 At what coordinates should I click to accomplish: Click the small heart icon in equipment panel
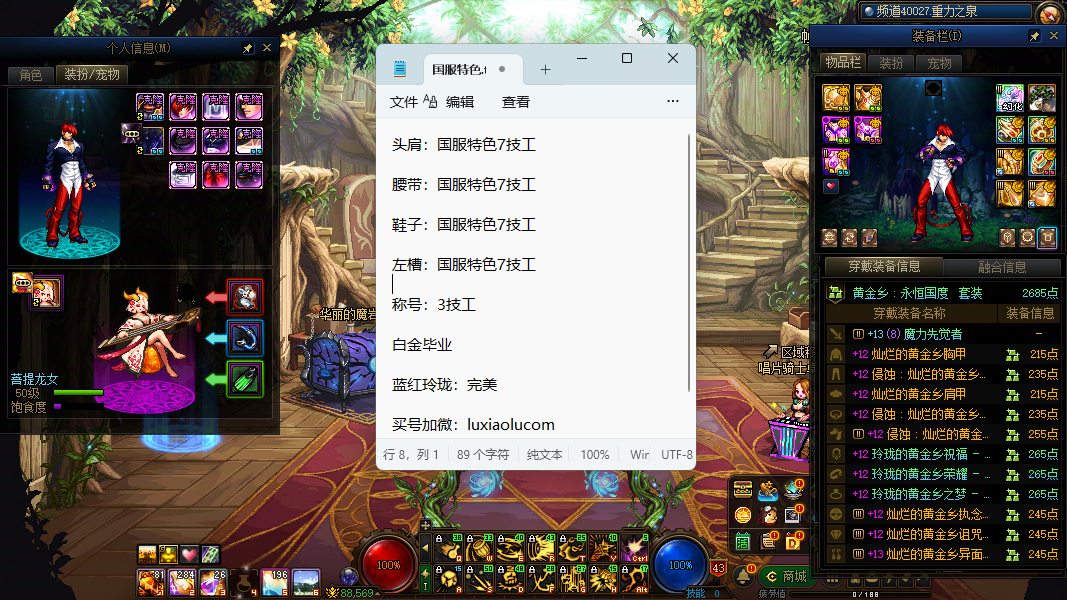(829, 186)
